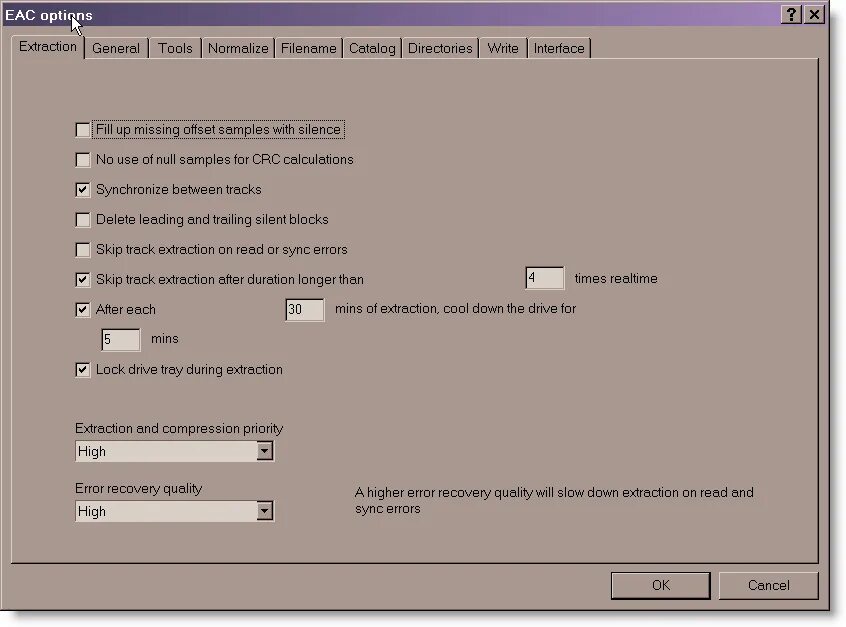
Task: Uncheck Synchronize between tracks
Action: pos(83,190)
